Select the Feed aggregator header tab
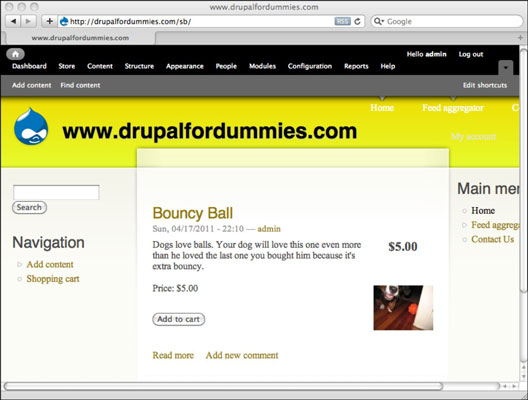 (x=453, y=108)
